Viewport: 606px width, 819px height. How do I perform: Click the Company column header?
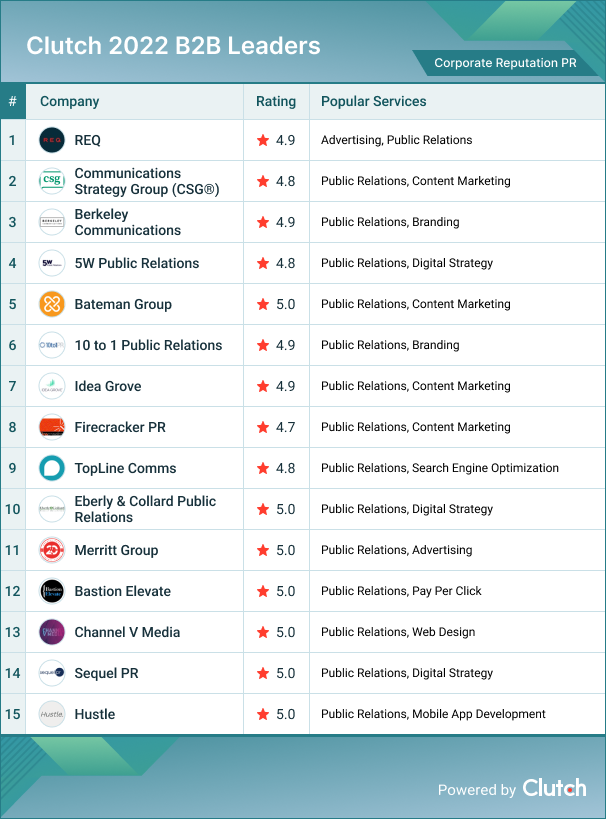(x=69, y=101)
